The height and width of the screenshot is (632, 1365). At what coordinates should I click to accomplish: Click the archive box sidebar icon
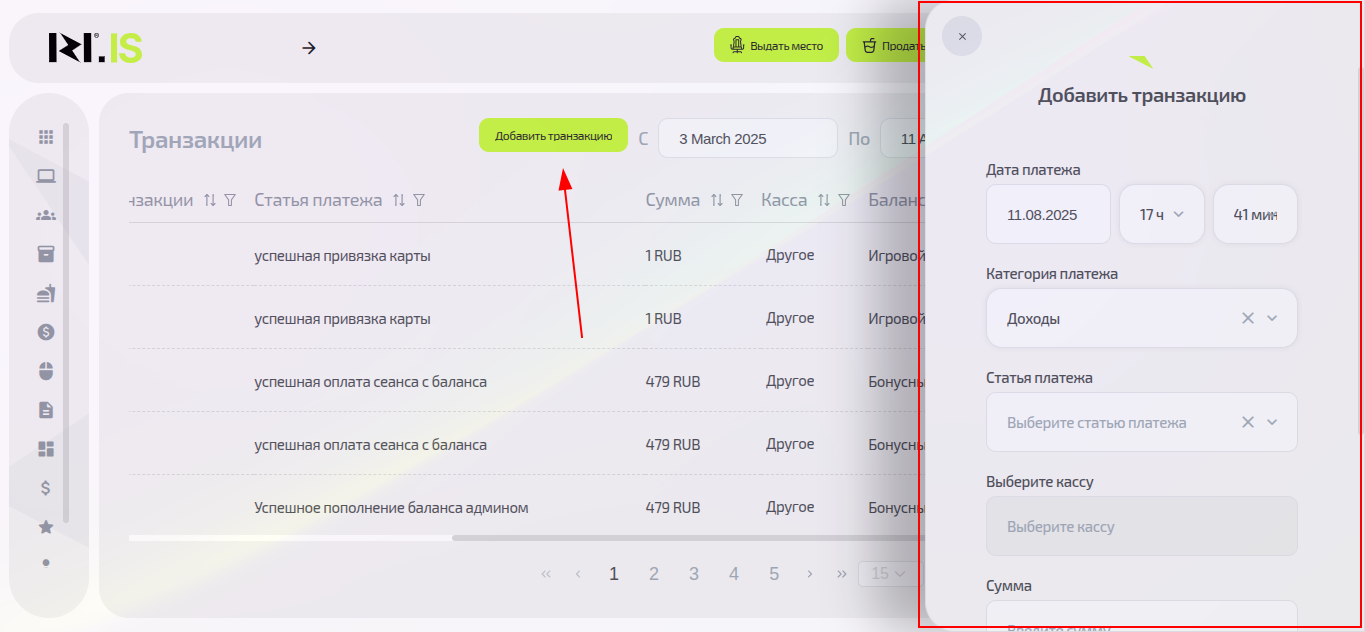pyautogui.click(x=46, y=254)
